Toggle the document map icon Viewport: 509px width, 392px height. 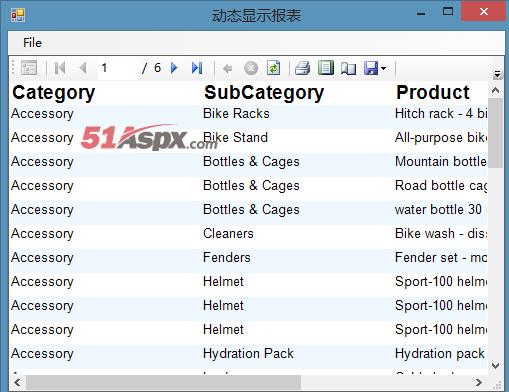tap(29, 68)
